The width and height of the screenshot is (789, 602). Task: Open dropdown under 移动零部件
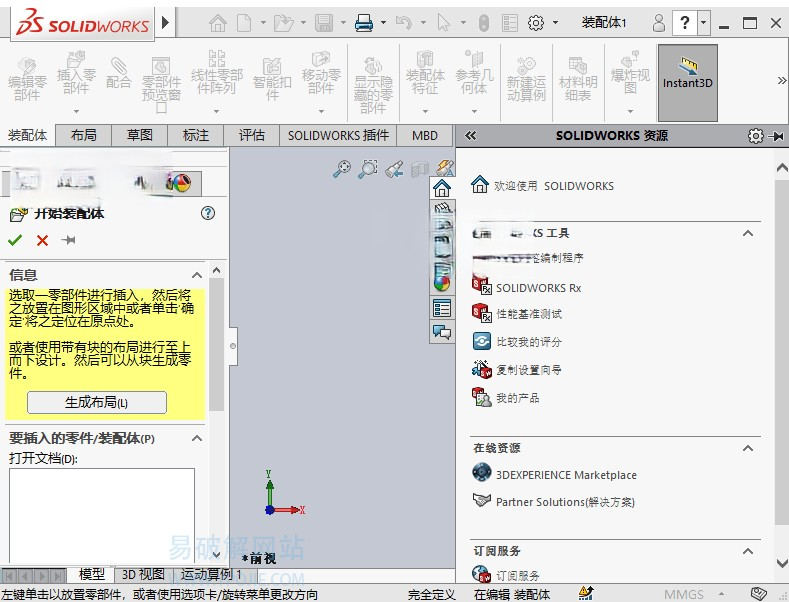pyautogui.click(x=321, y=111)
